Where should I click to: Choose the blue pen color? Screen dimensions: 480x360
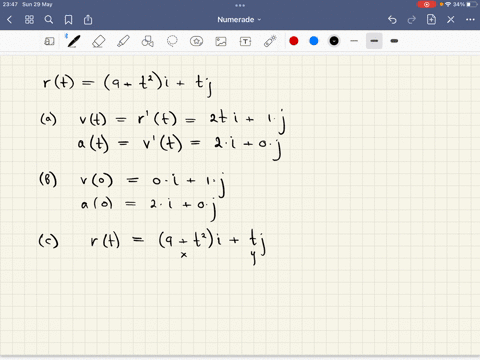tap(314, 41)
